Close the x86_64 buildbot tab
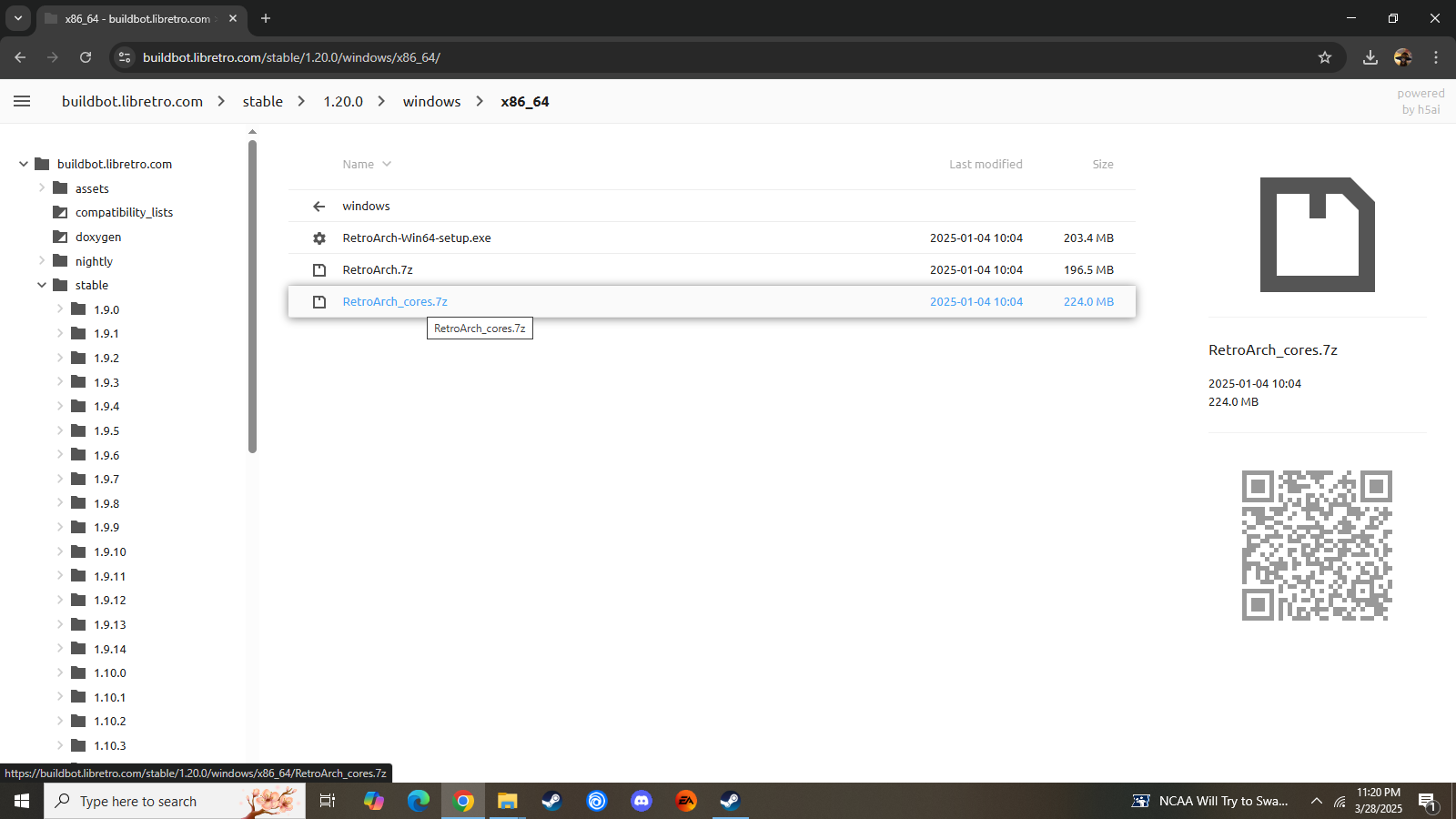The height and width of the screenshot is (819, 1456). tap(233, 18)
